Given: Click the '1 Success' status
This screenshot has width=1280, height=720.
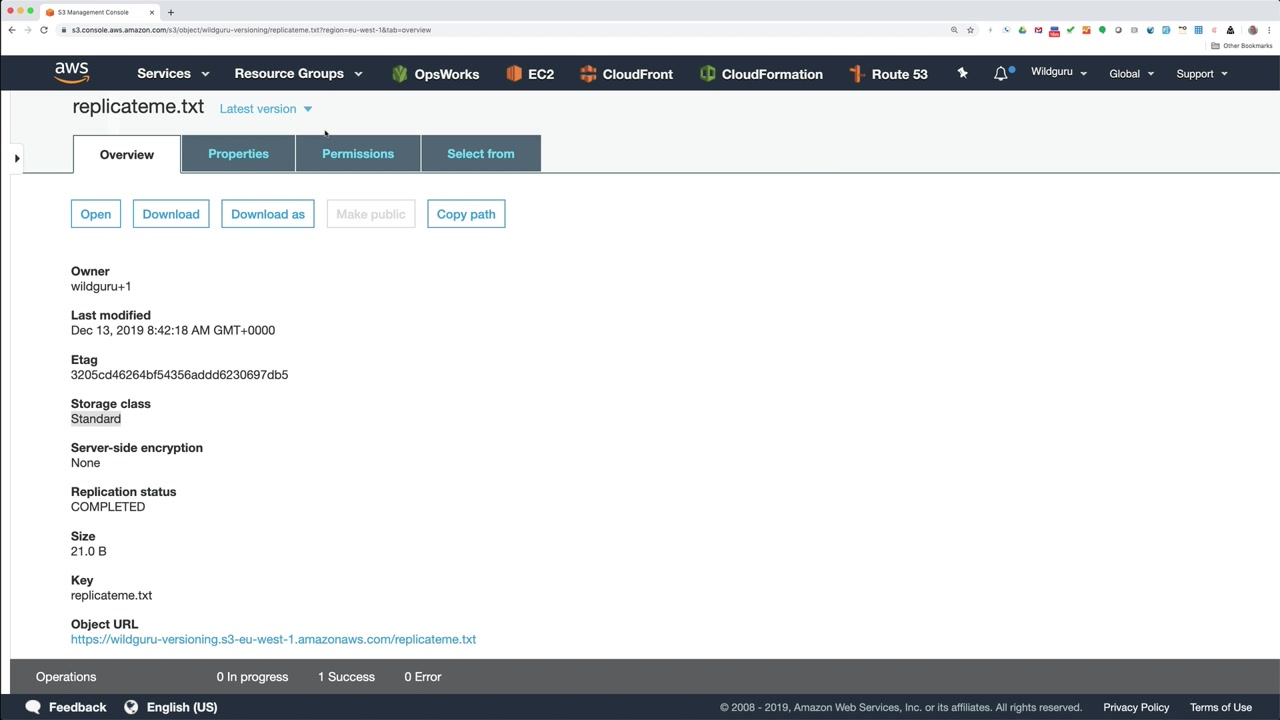Looking at the screenshot, I should click(x=346, y=677).
